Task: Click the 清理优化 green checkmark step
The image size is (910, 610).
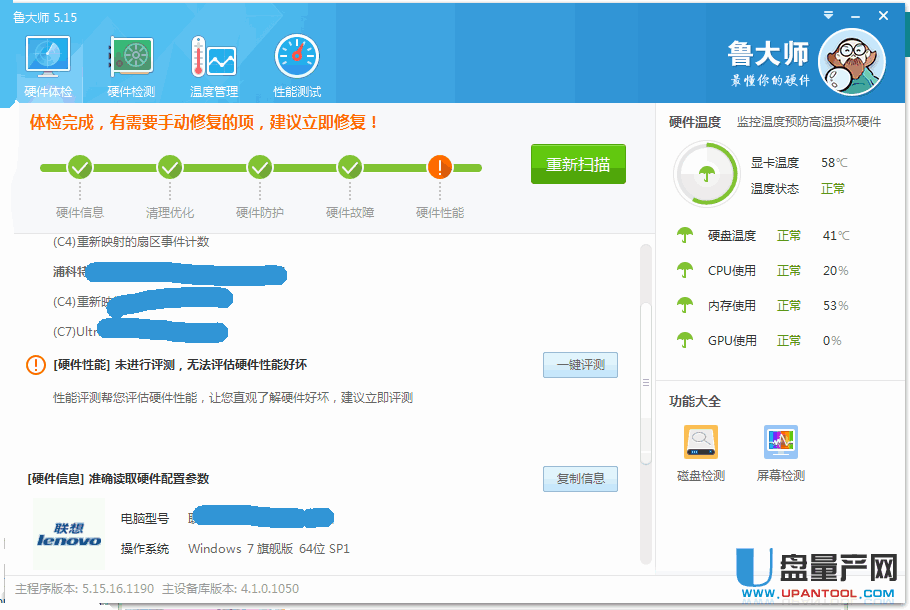Action: [x=170, y=167]
